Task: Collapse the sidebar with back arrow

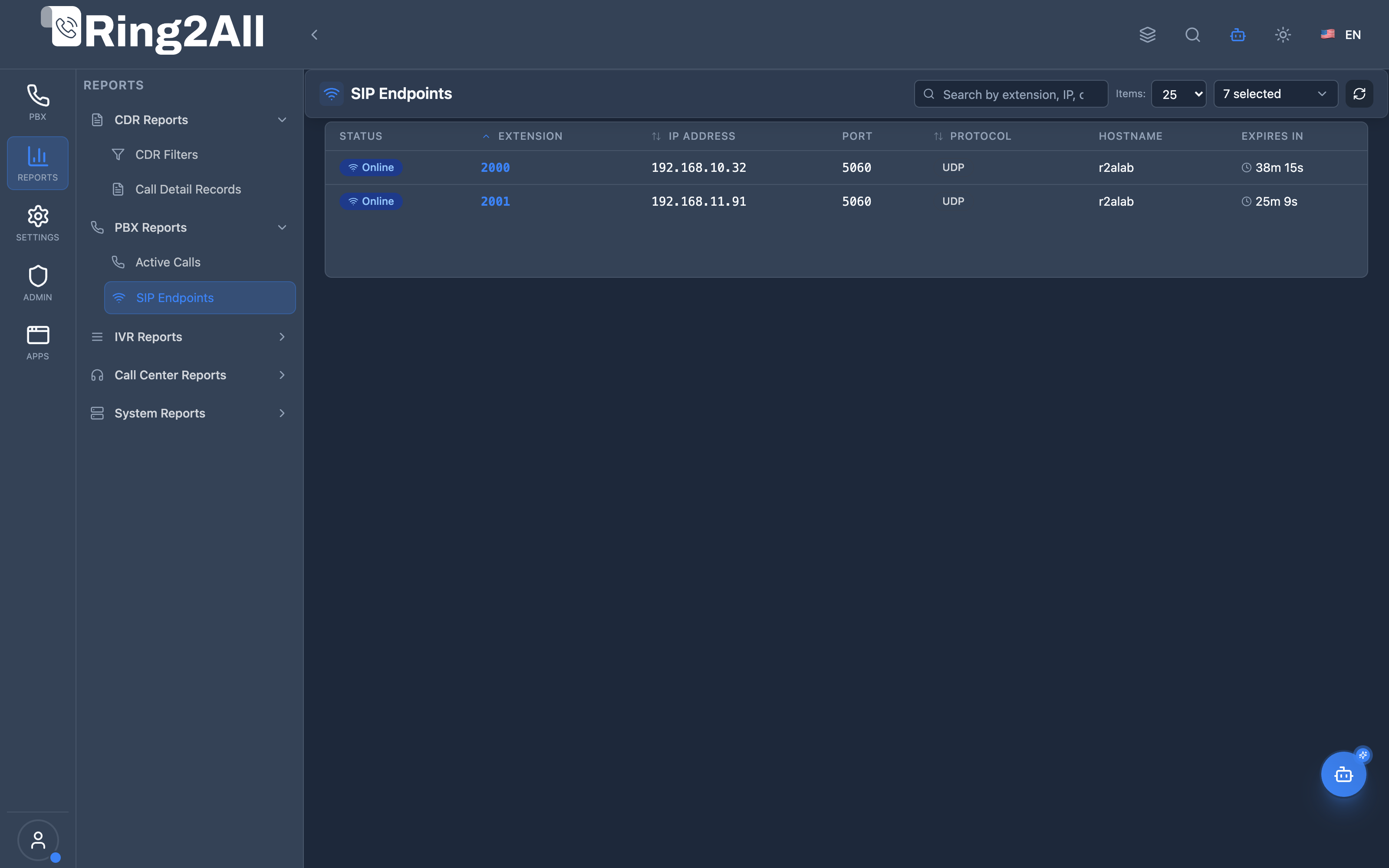Action: (314, 35)
